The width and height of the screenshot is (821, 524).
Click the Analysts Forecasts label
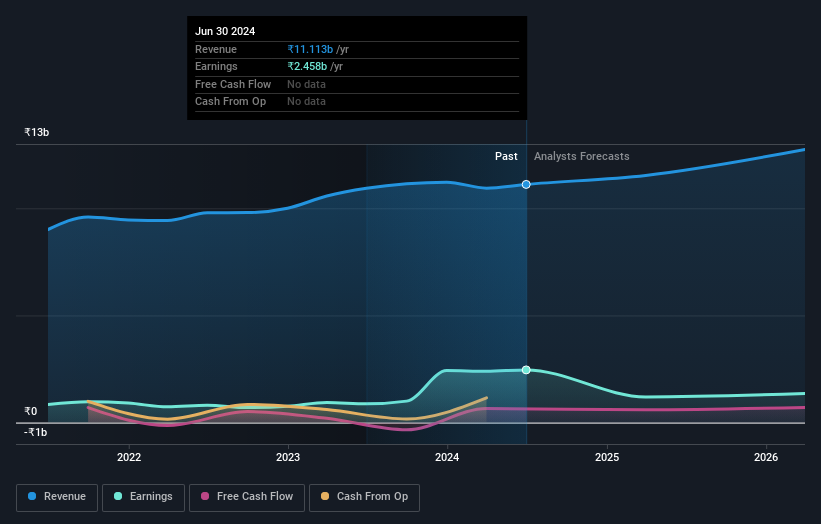point(581,156)
